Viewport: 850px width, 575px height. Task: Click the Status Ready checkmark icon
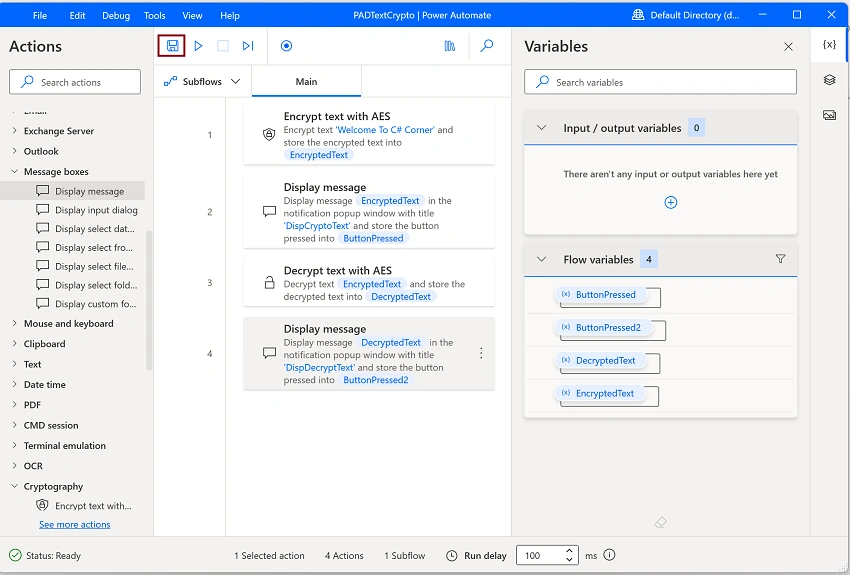15,555
